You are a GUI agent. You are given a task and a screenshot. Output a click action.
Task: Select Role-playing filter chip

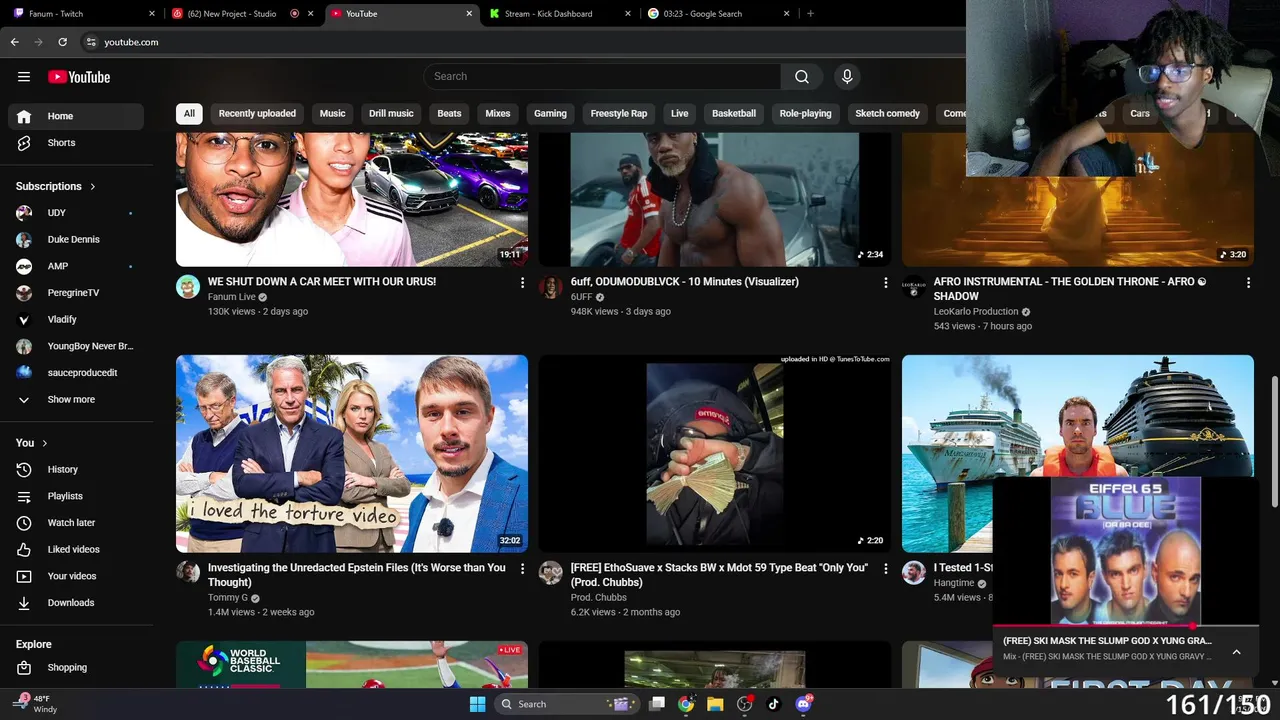(805, 114)
